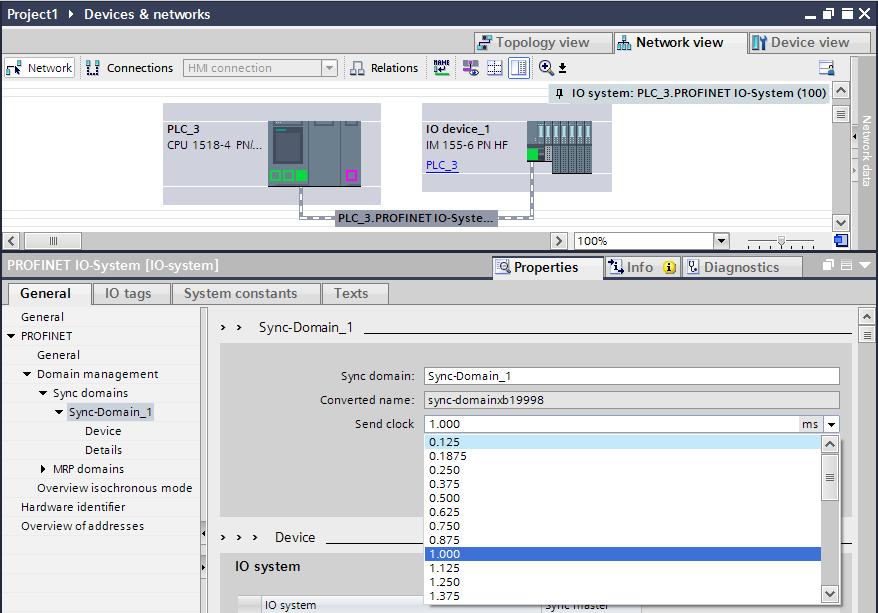Click the Sync domain name input field
This screenshot has height=613, width=878.
point(632,376)
